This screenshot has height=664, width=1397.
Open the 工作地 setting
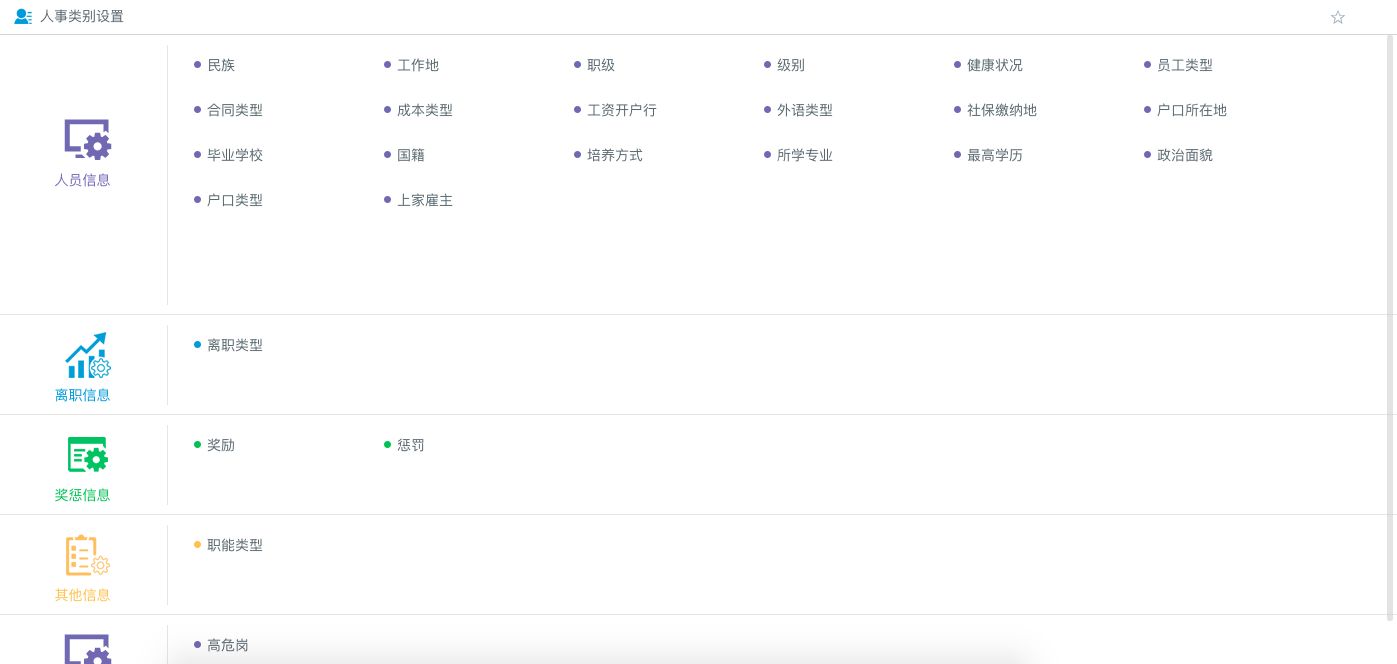(418, 65)
